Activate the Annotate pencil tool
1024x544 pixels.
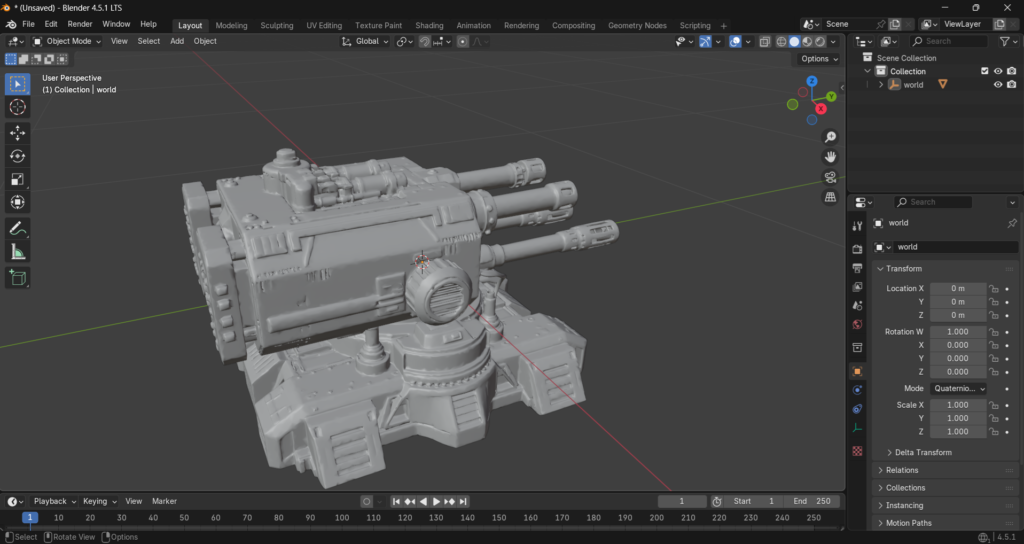point(18,228)
